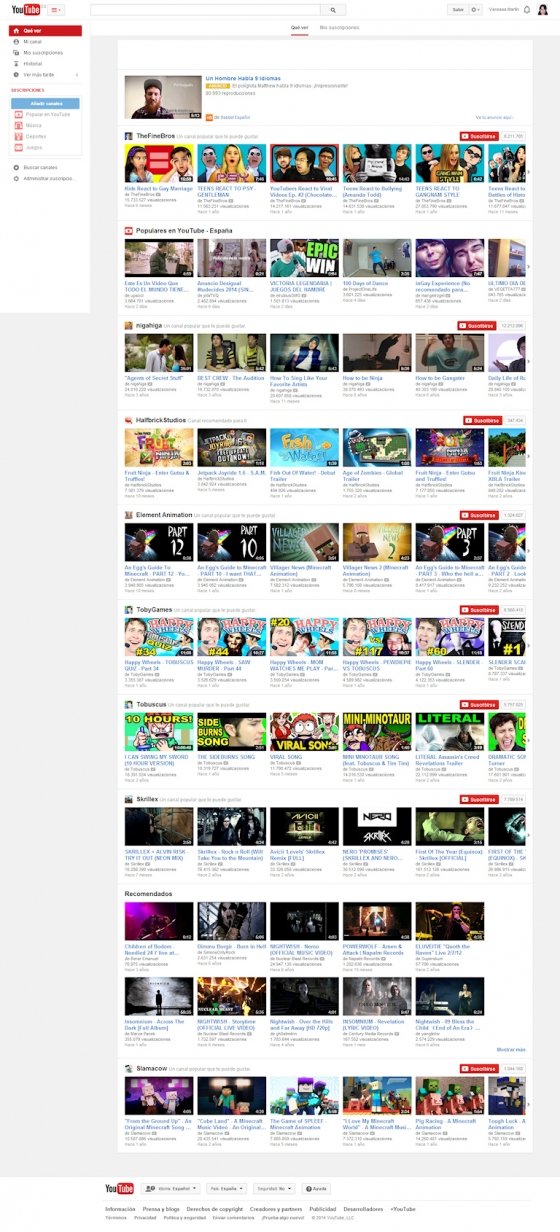Click the Administrar suscripciones gear icon

pos(16,178)
